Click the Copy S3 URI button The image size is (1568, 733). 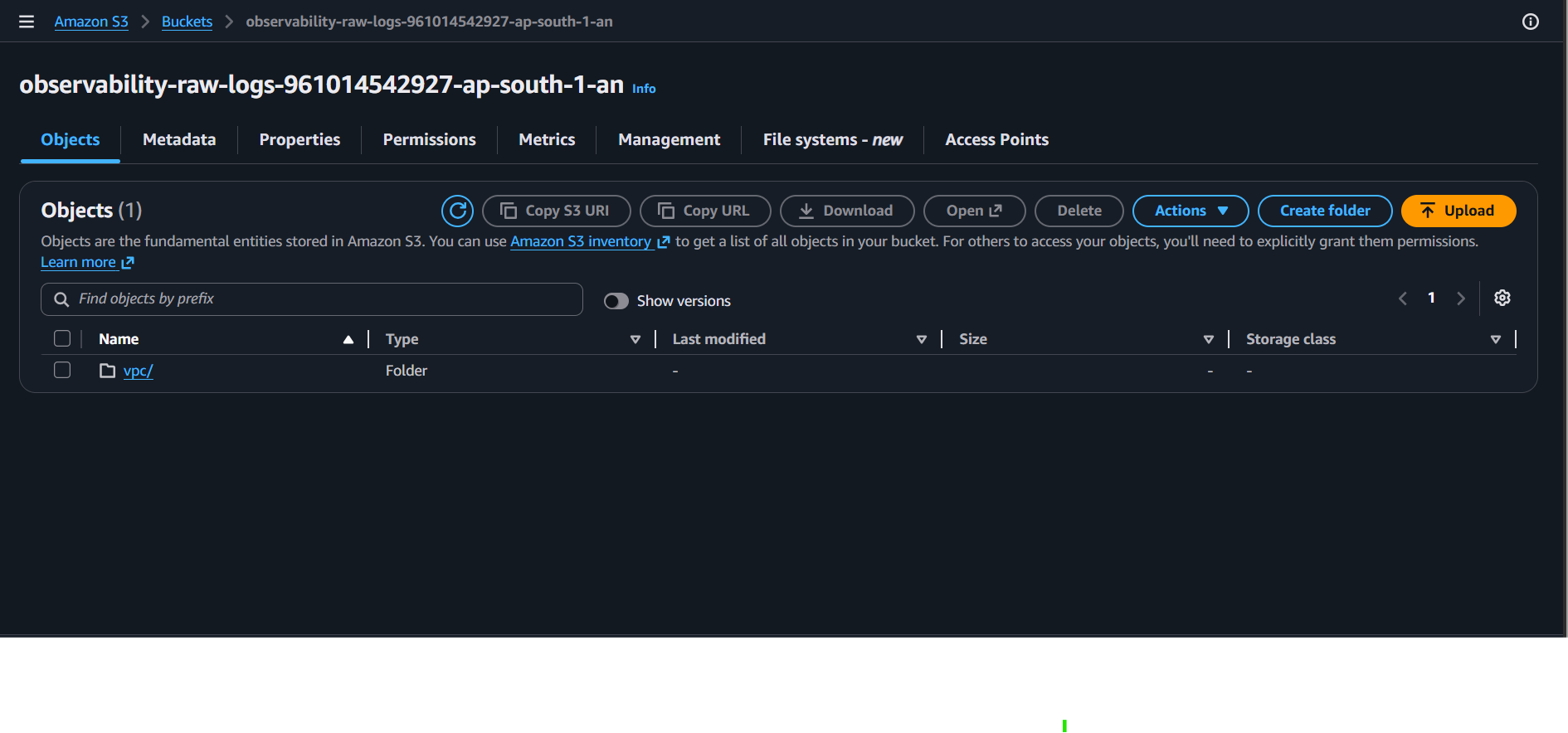pyautogui.click(x=557, y=211)
